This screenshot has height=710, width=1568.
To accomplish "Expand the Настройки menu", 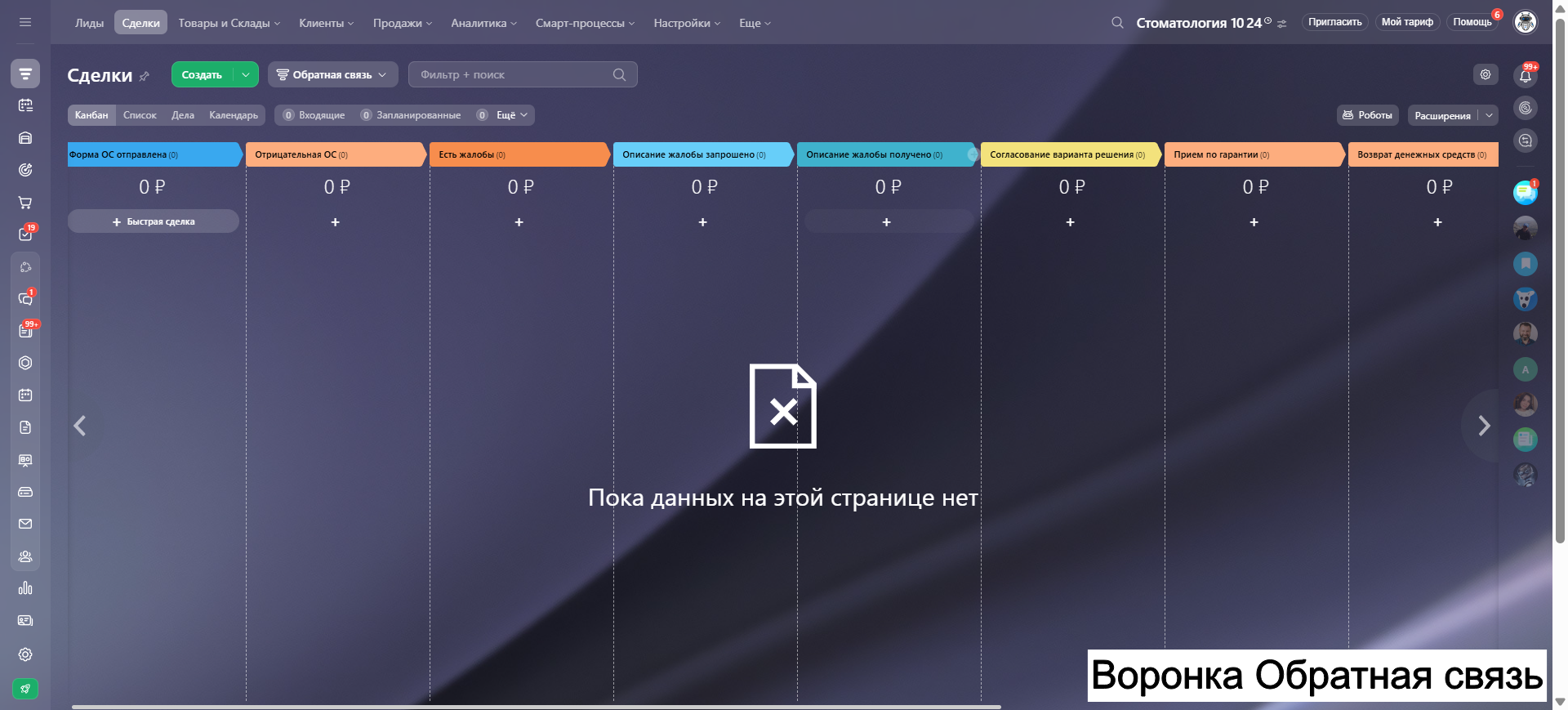I will click(x=688, y=23).
